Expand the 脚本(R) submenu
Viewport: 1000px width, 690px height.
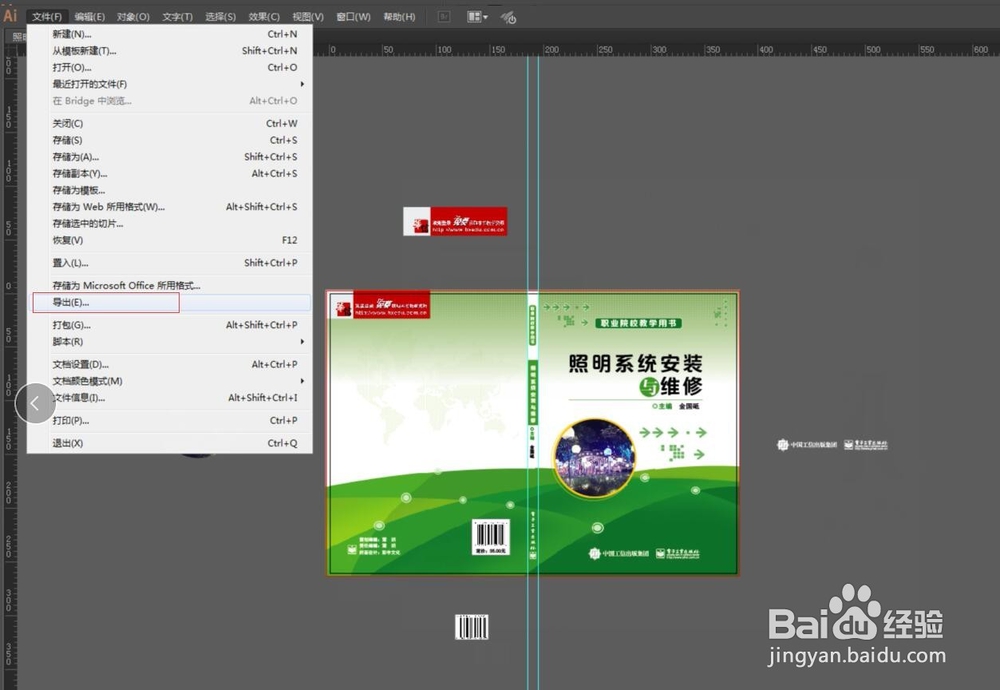(x=170, y=341)
